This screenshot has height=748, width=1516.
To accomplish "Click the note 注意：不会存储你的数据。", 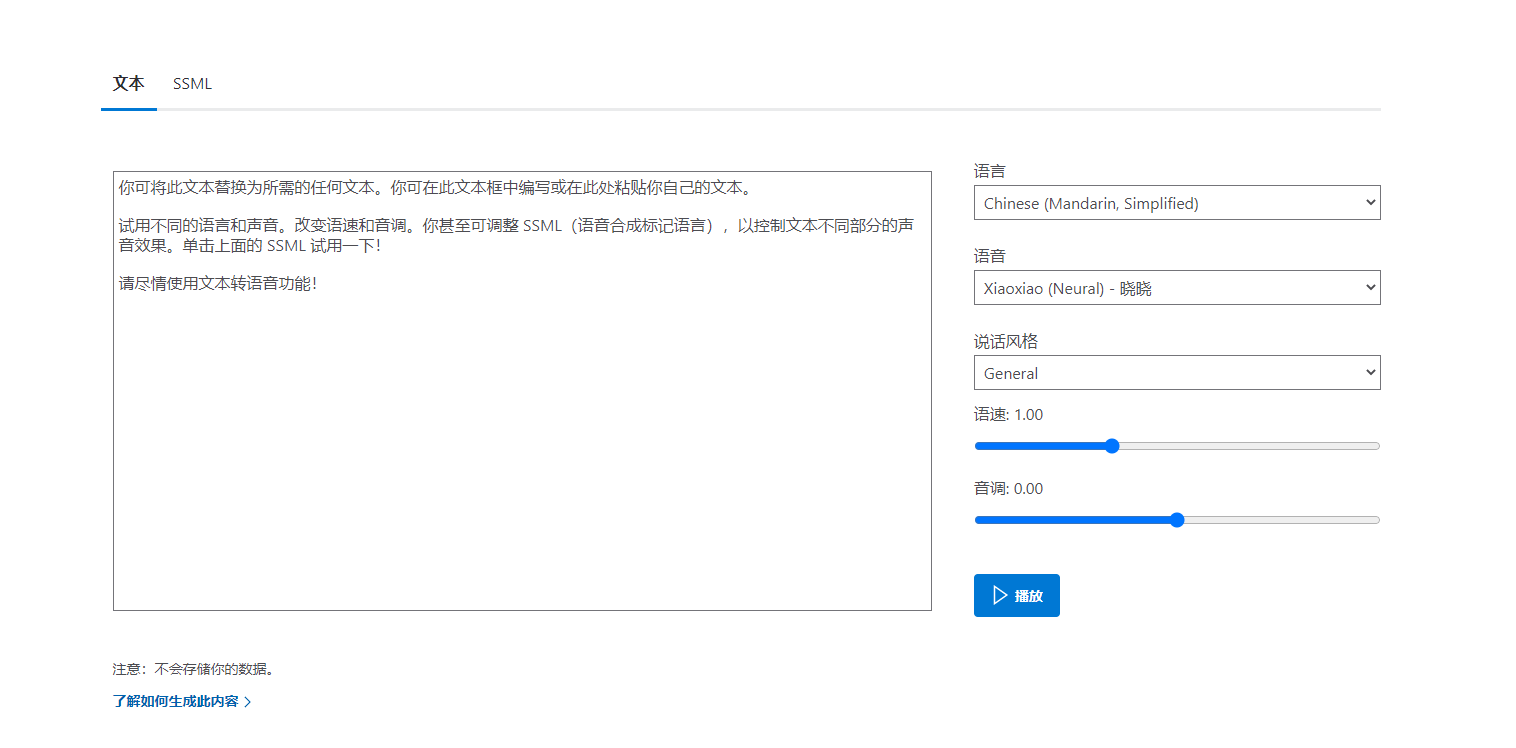I will [194, 669].
